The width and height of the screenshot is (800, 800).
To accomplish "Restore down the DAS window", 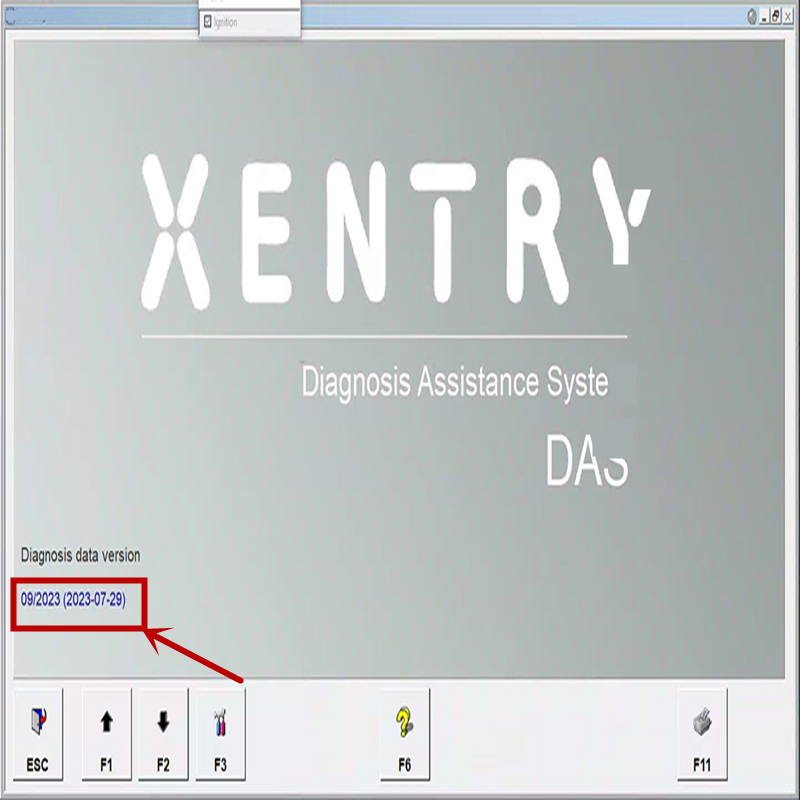I will (x=776, y=17).
